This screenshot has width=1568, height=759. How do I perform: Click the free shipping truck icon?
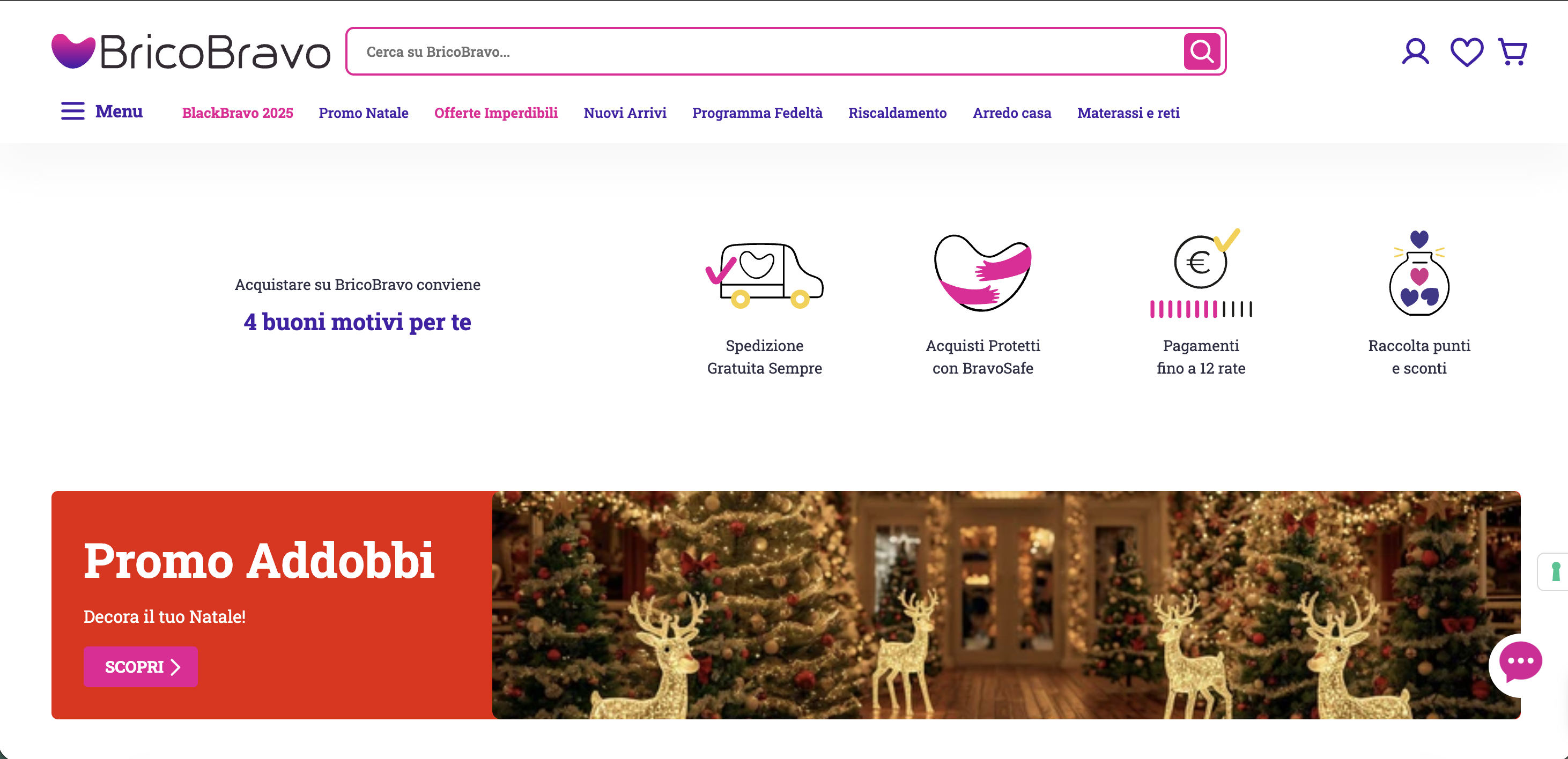[765, 275]
